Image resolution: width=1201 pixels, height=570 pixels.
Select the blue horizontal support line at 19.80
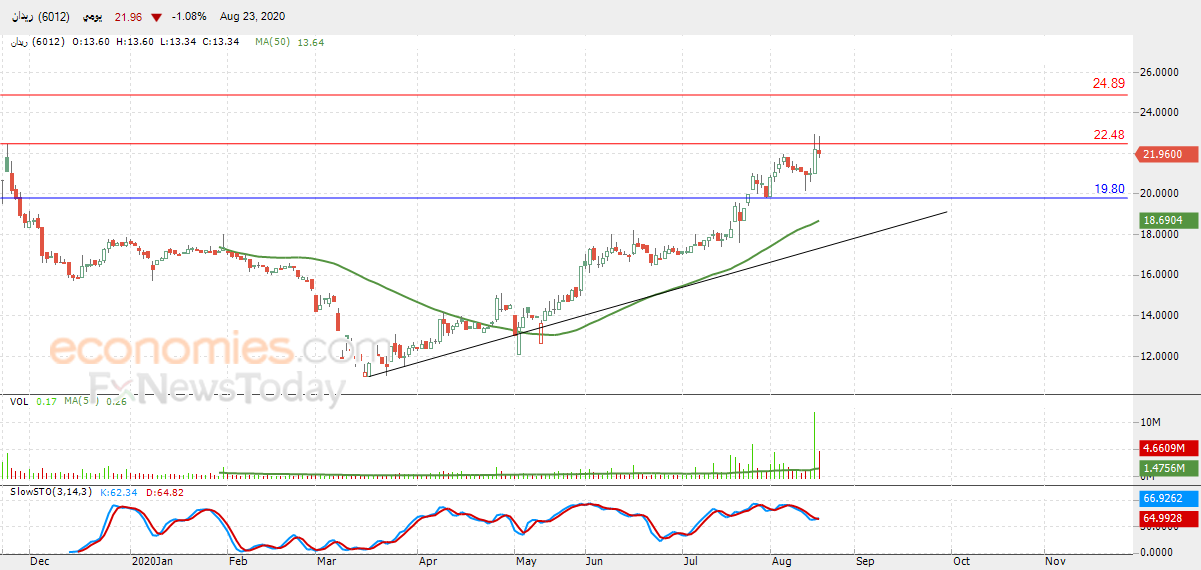tap(566, 198)
